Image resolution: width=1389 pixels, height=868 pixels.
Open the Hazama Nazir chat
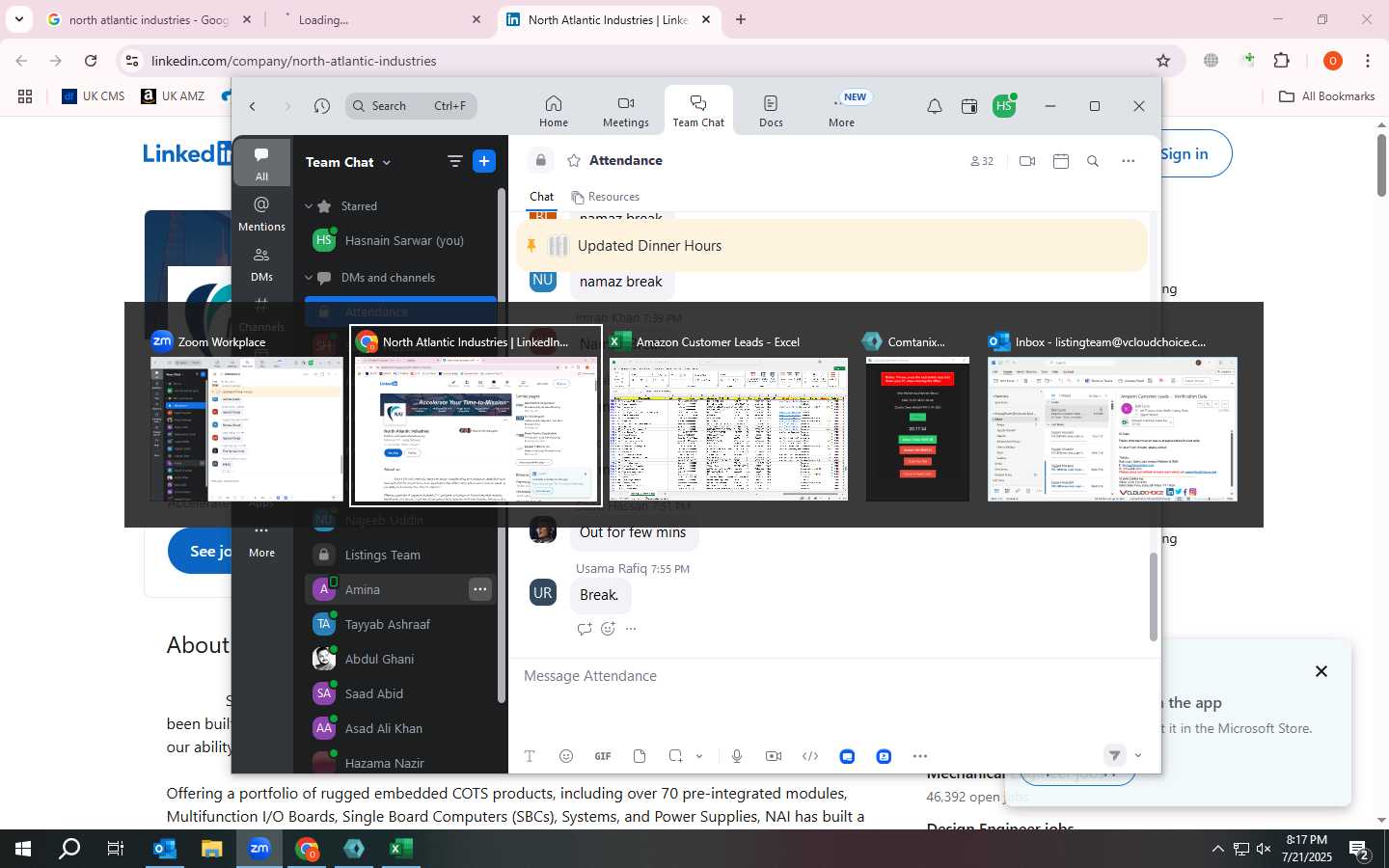(400, 762)
